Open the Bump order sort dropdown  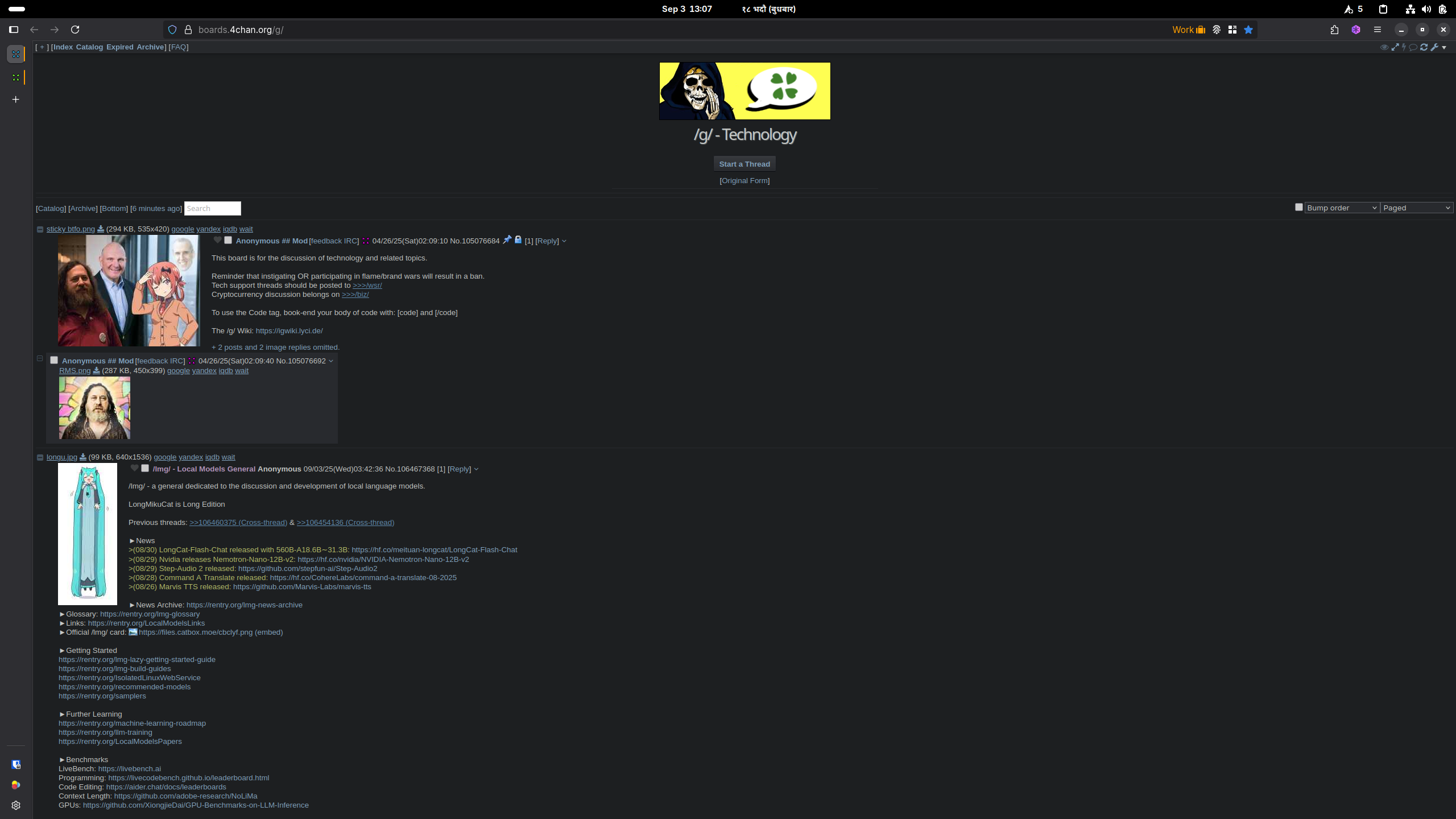point(1342,208)
